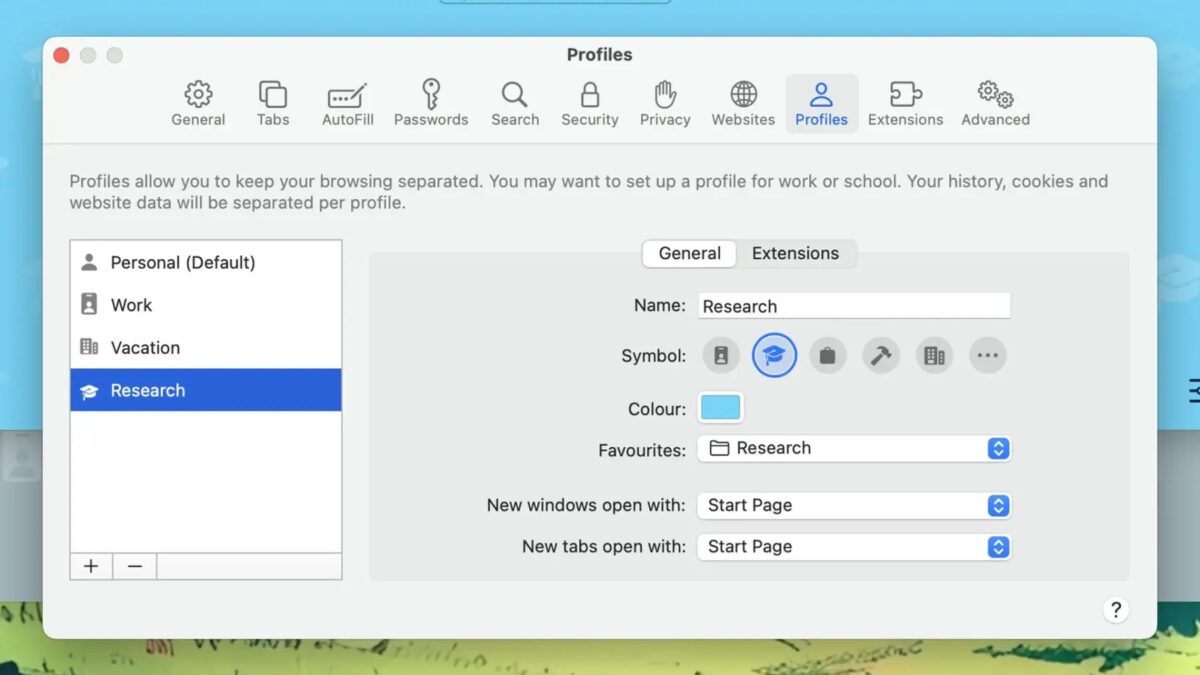Click the profile Name text field
Viewport: 1200px width, 675px height.
pos(854,307)
